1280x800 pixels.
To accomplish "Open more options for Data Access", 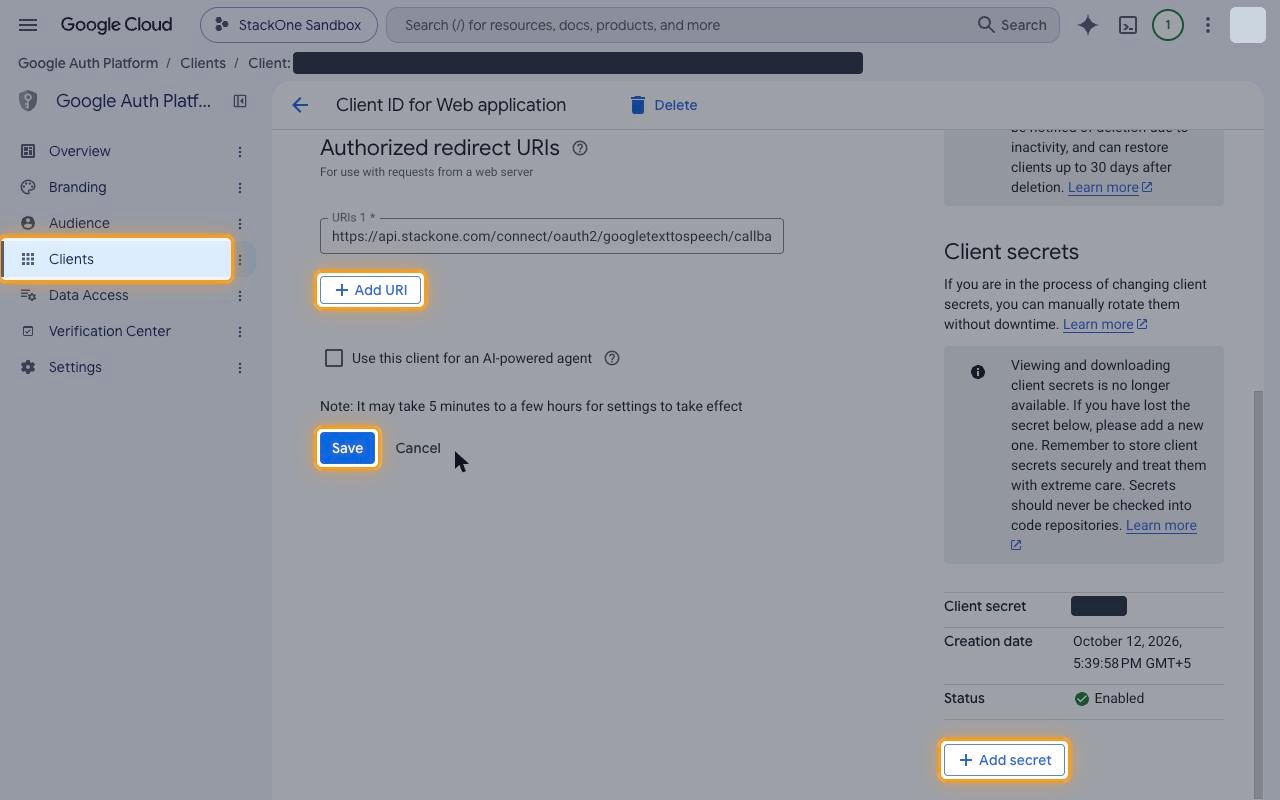I will pyautogui.click(x=240, y=295).
